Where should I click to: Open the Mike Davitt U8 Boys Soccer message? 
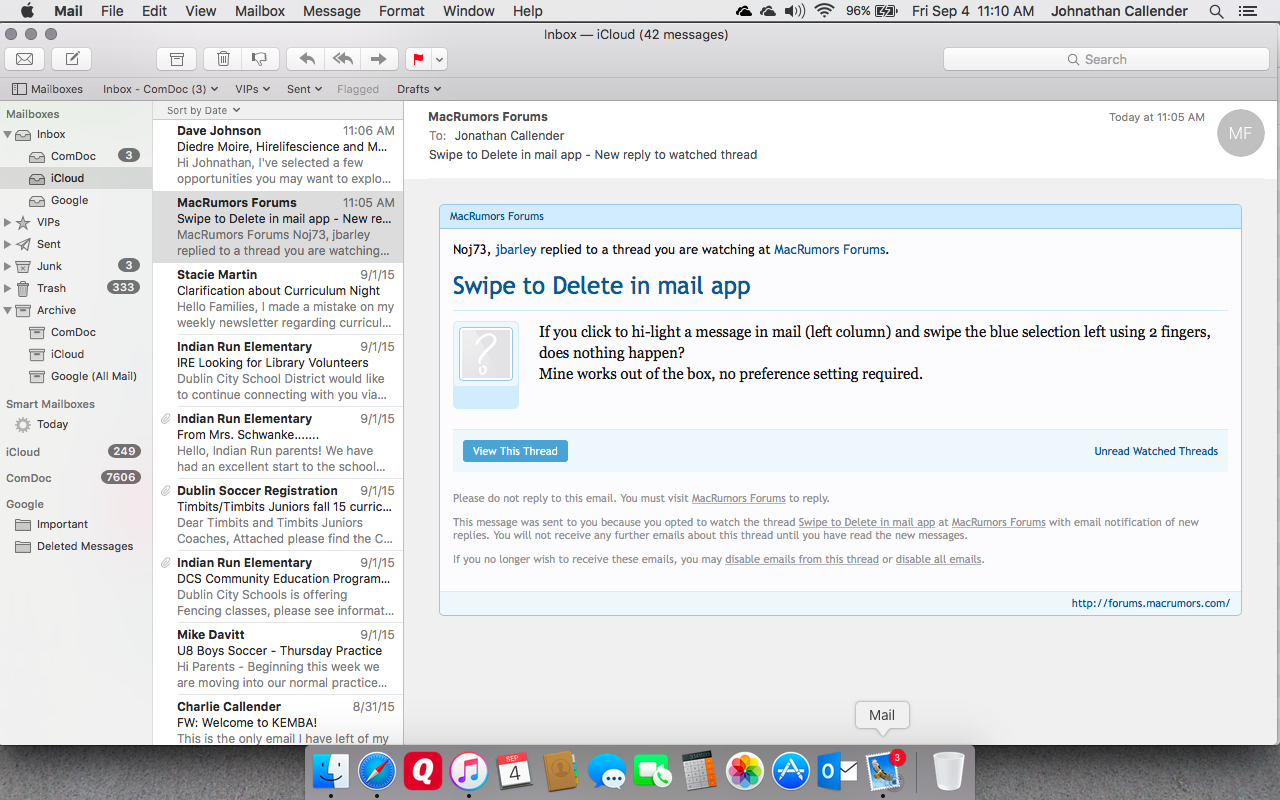pos(278,659)
